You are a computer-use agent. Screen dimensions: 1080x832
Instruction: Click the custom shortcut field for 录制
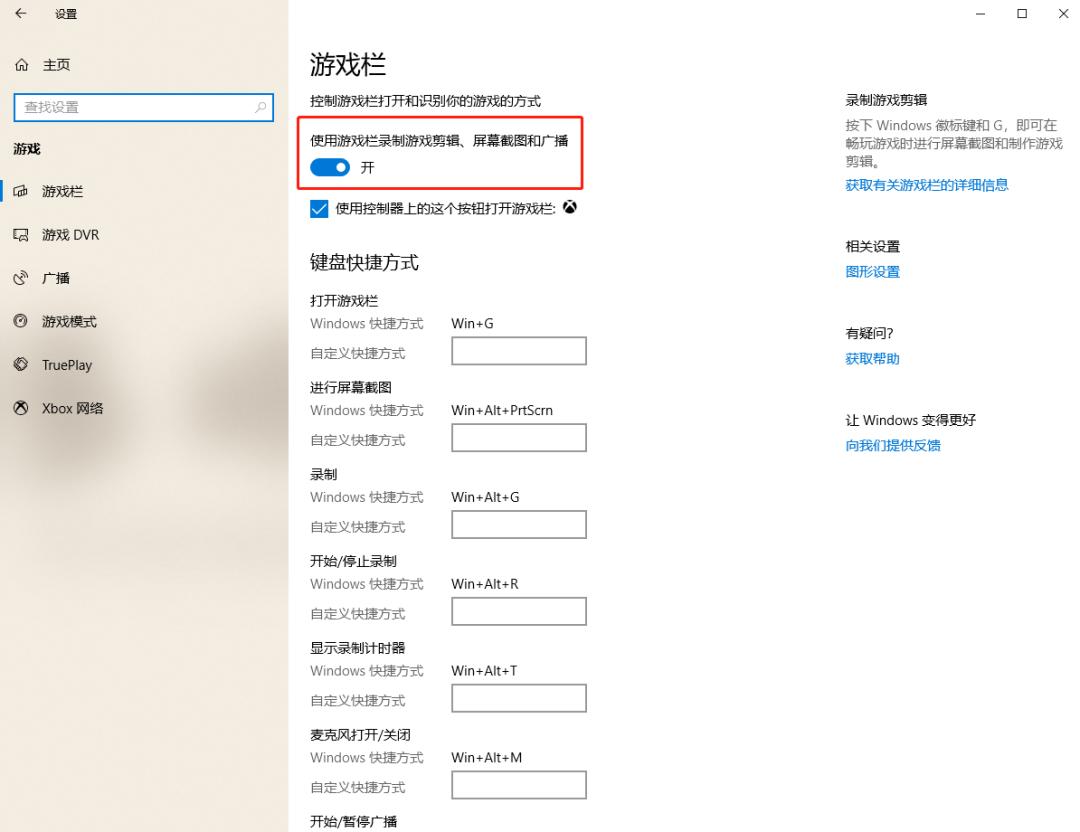(518, 524)
